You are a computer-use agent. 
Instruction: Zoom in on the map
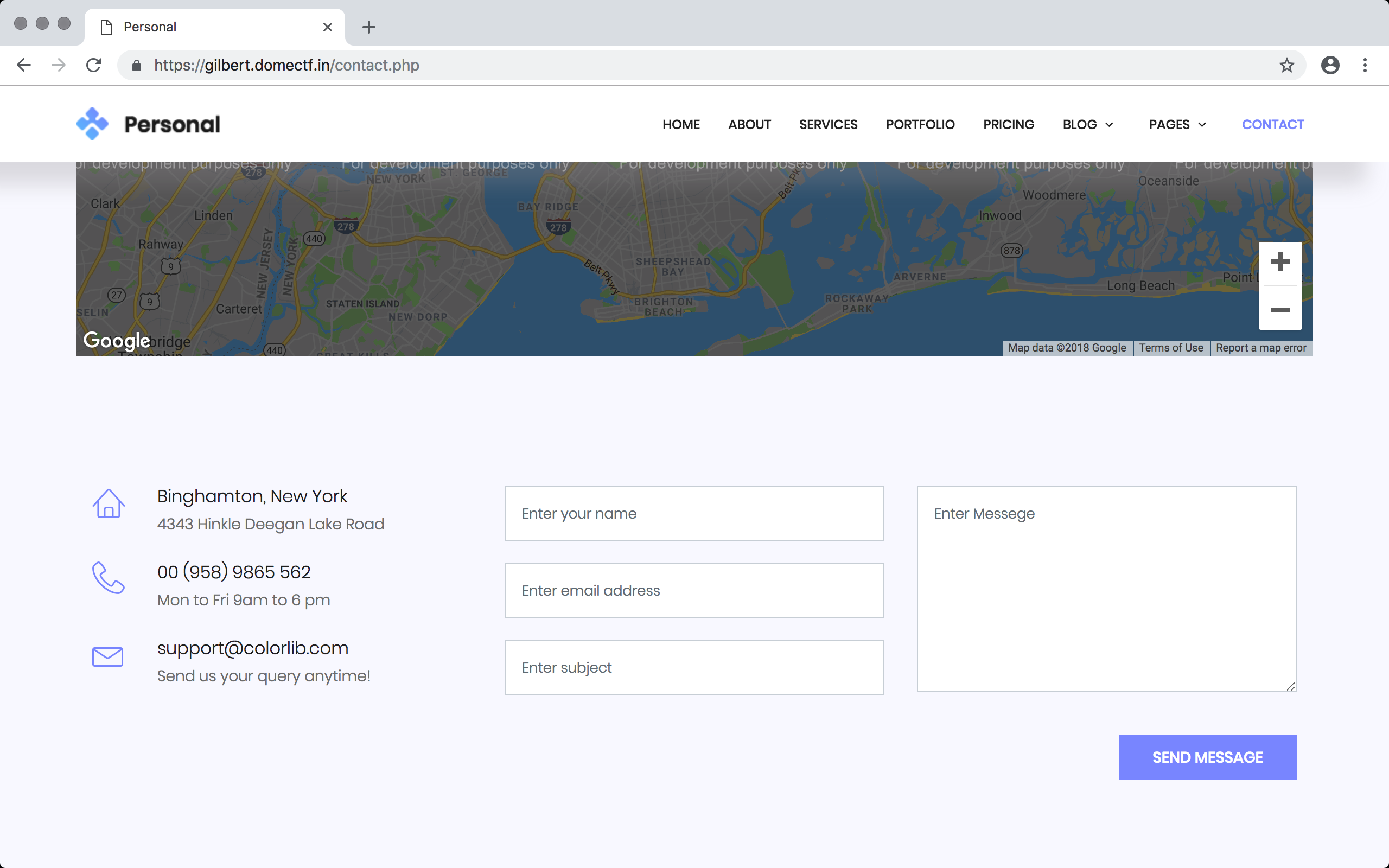[1279, 263]
